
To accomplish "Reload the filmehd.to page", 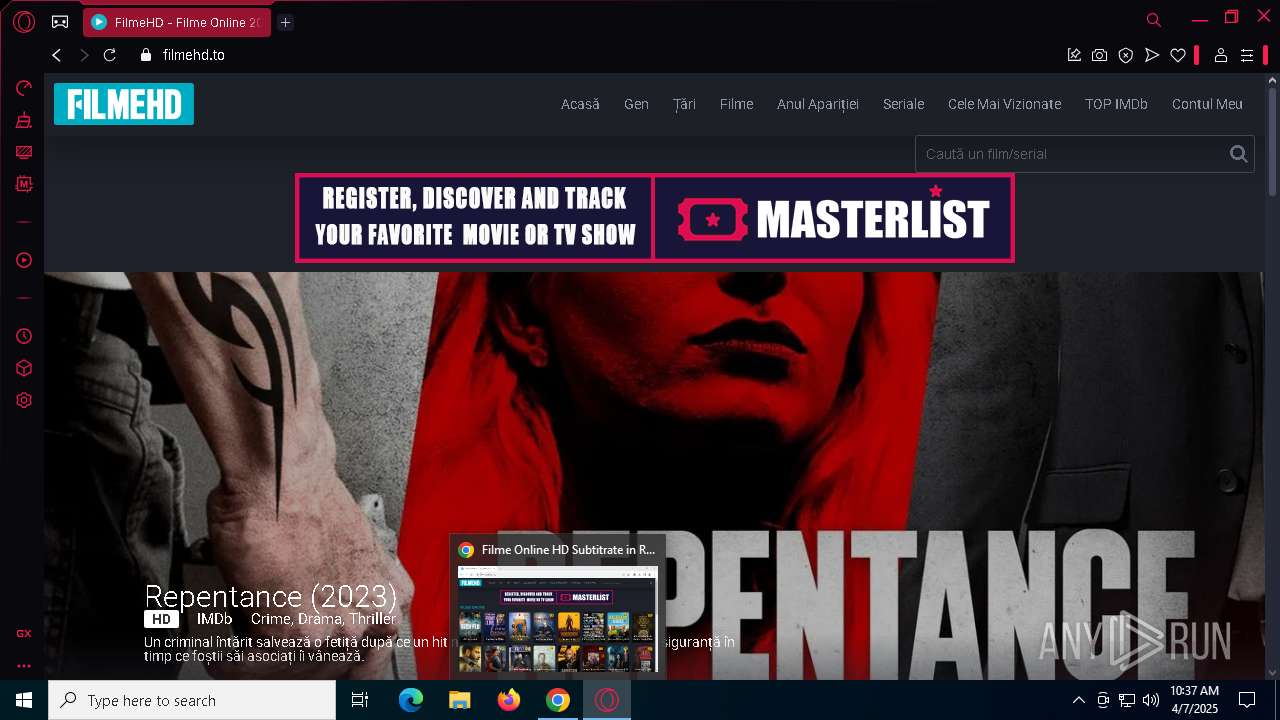I will (x=110, y=55).
